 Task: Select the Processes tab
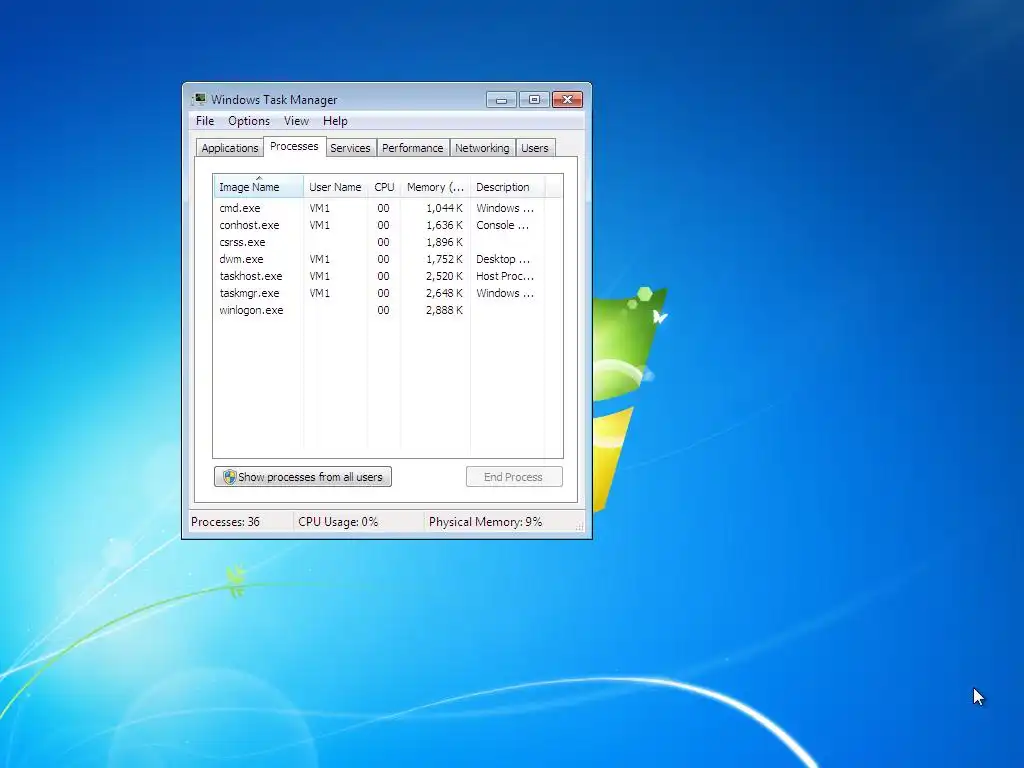[x=294, y=146]
